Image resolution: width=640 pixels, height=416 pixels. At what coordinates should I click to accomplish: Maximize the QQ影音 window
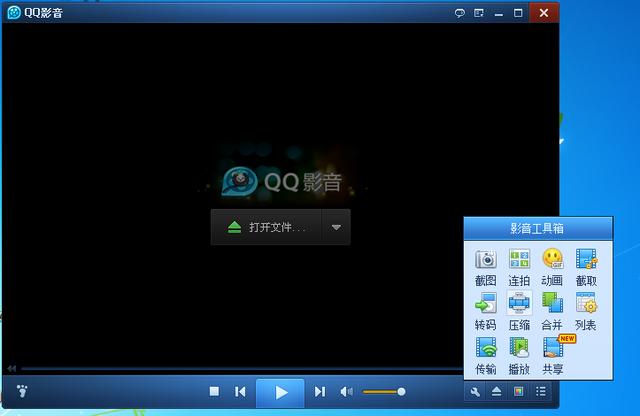[x=518, y=13]
